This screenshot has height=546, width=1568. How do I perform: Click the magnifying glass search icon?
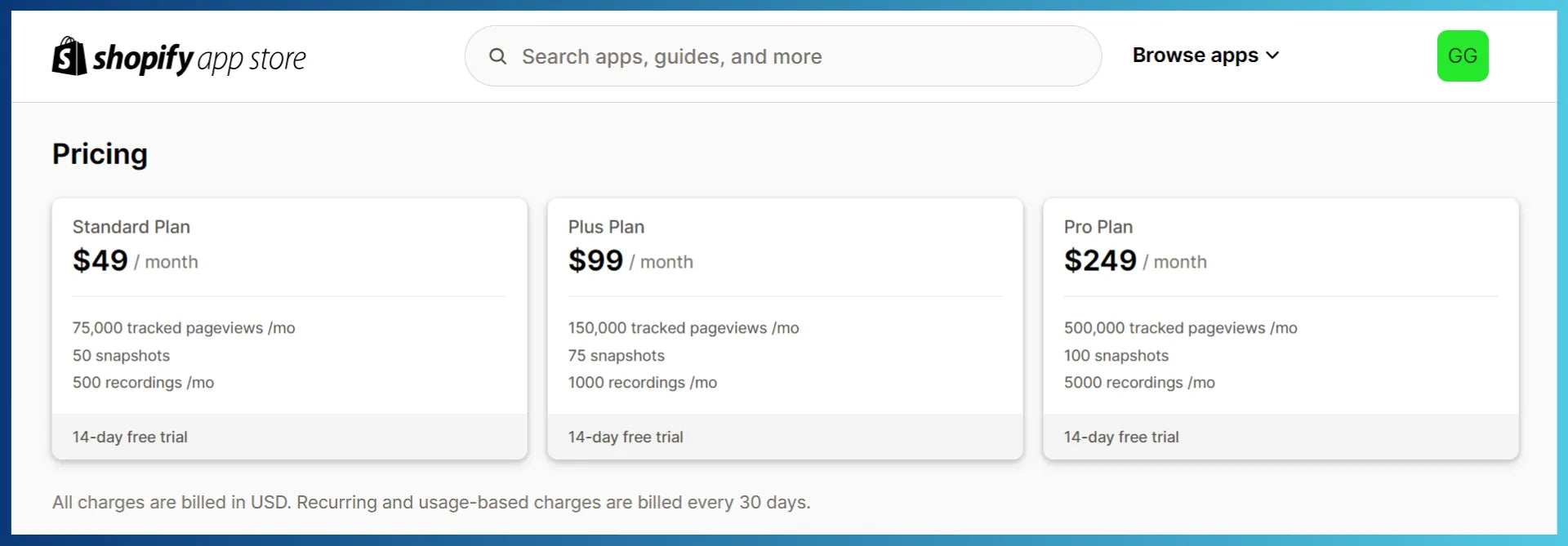click(x=497, y=56)
